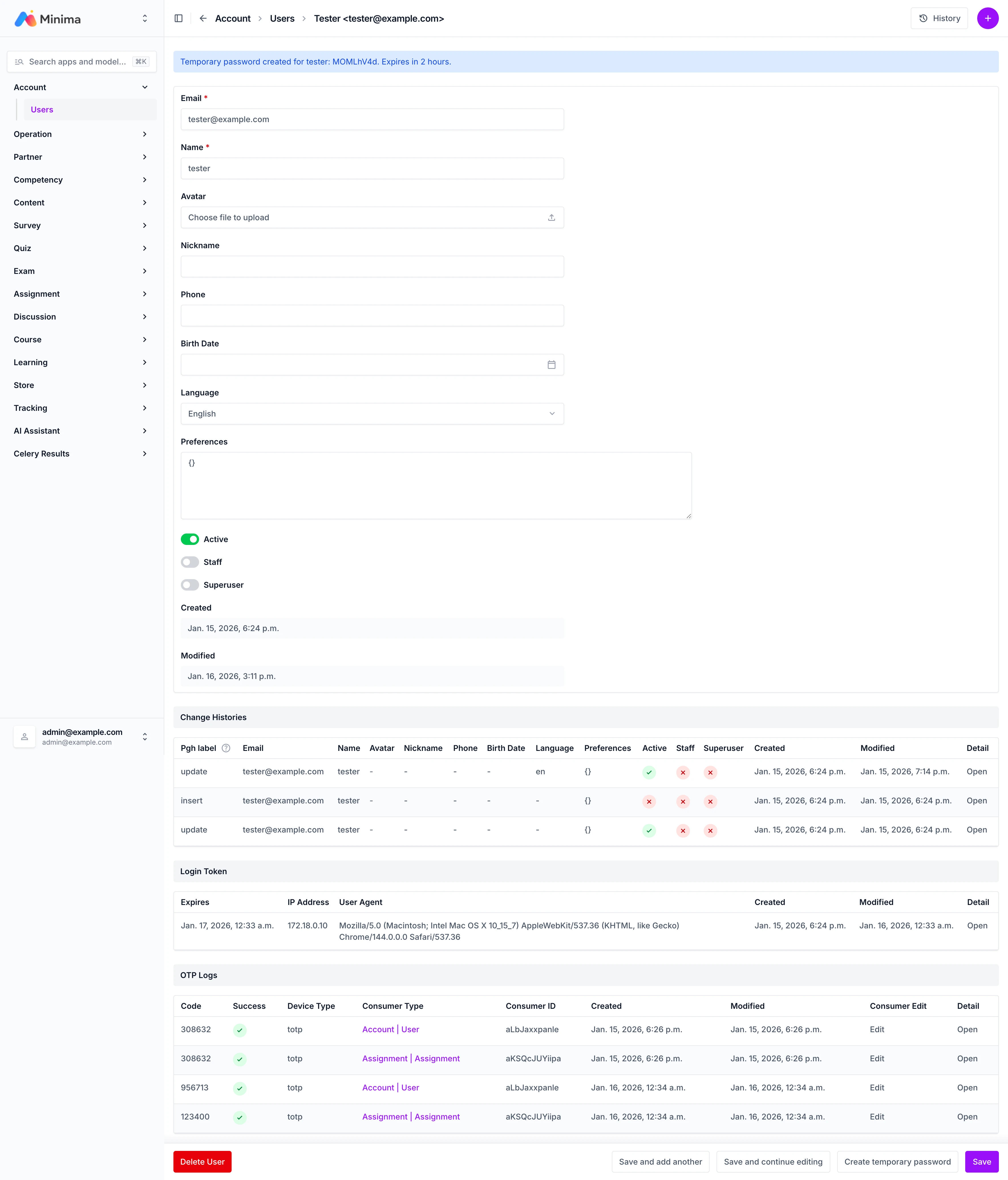Click the Pgh label help icon
The width and height of the screenshot is (1008, 1180).
coord(226,748)
